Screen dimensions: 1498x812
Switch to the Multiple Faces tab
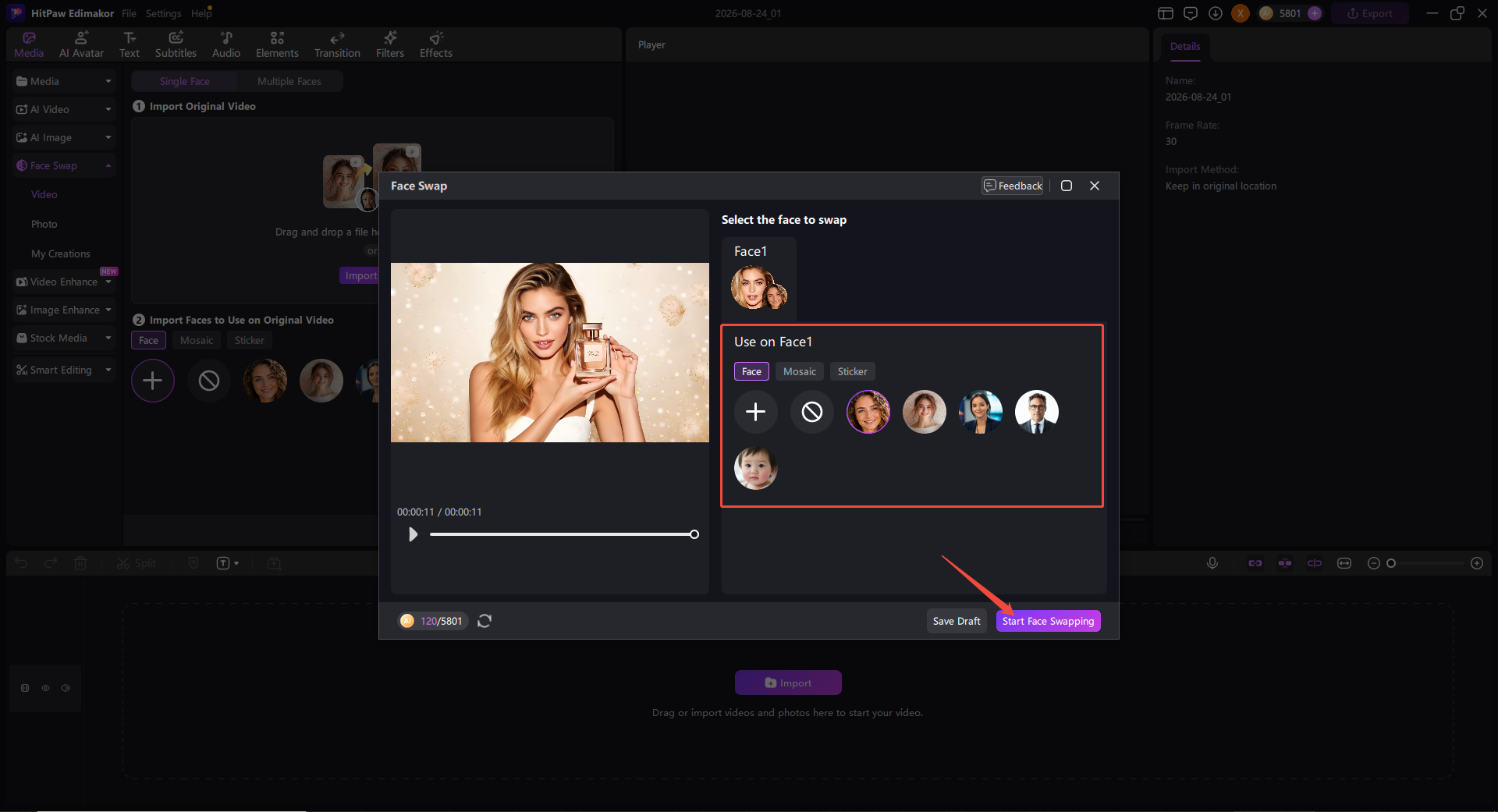[289, 81]
